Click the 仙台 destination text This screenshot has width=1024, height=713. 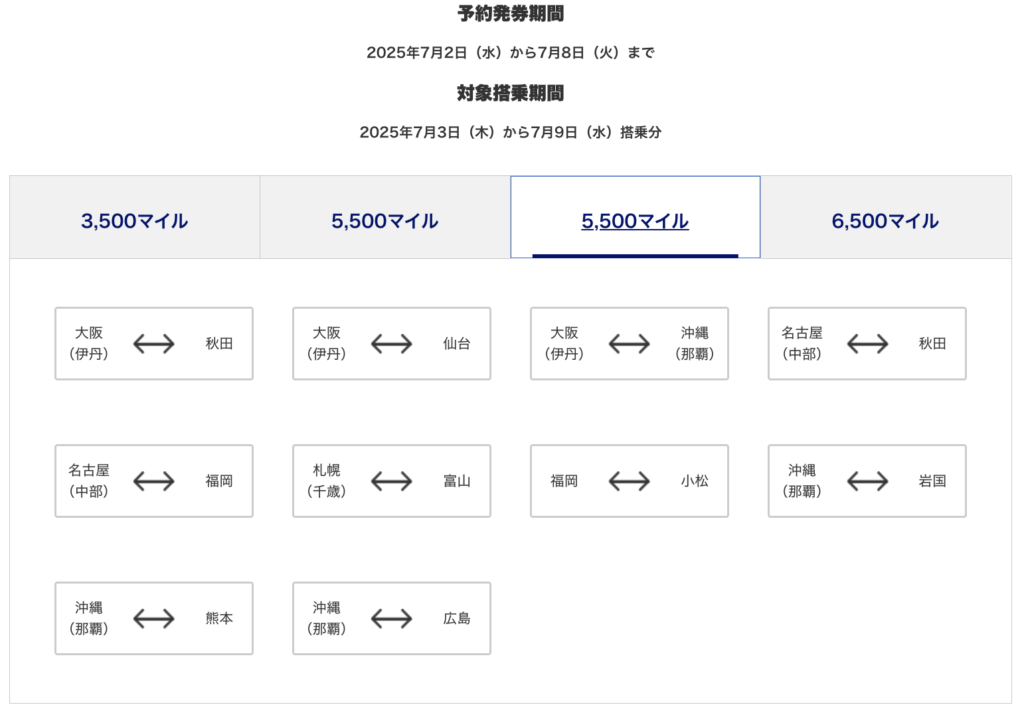click(457, 344)
